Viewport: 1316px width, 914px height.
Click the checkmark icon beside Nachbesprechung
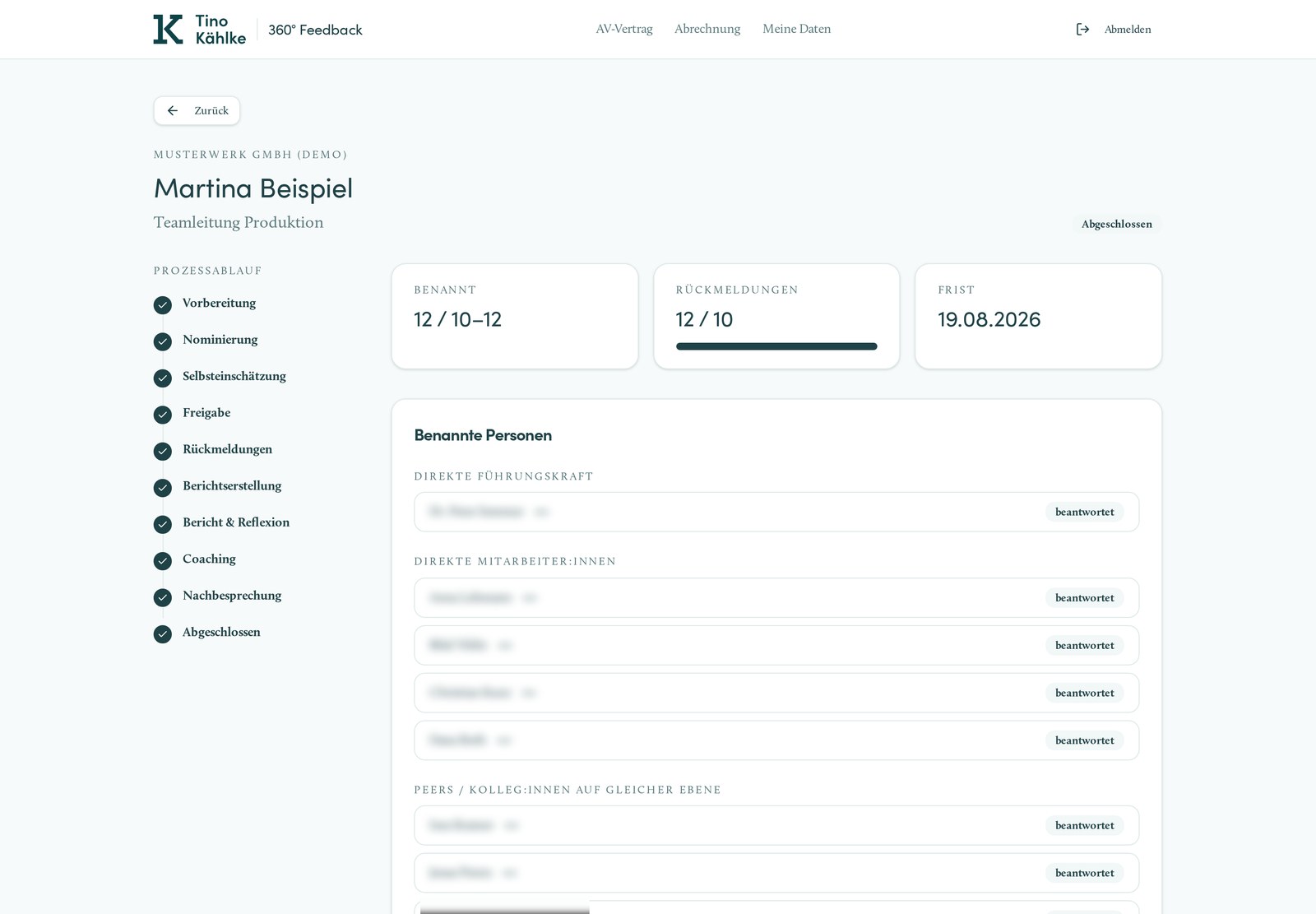click(163, 597)
